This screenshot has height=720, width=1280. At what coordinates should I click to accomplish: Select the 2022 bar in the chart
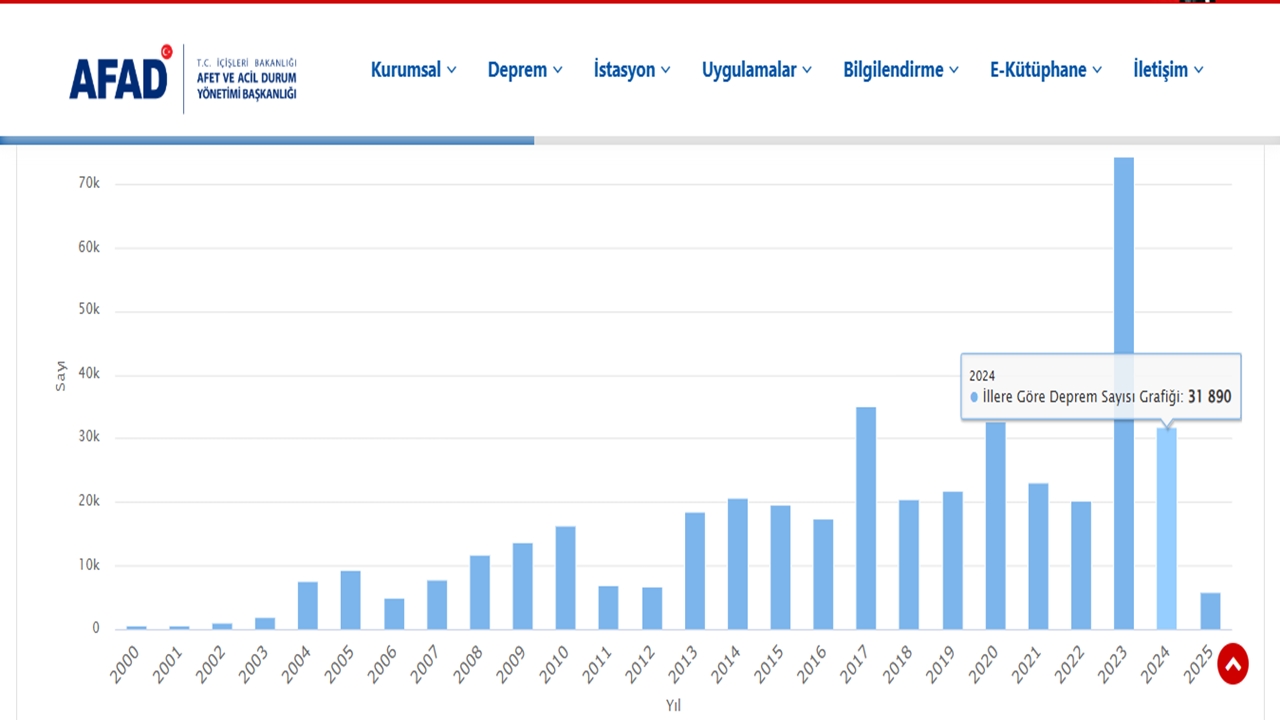pos(1081,565)
